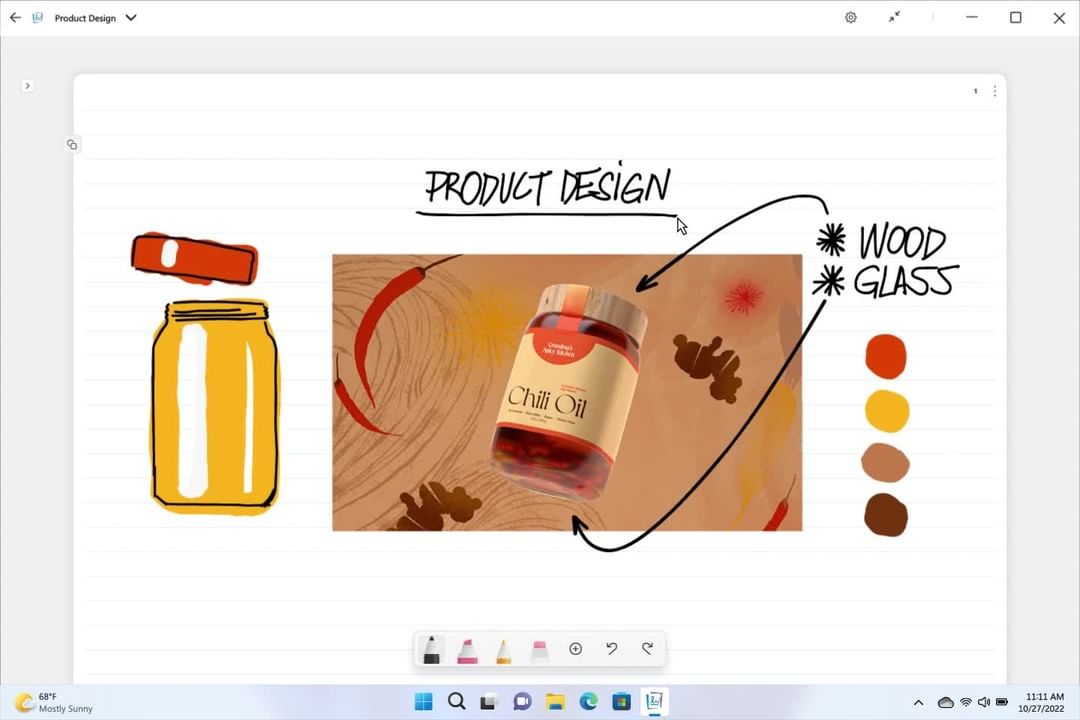Go back with the left arrow
The height and width of the screenshot is (720, 1080).
(15, 18)
